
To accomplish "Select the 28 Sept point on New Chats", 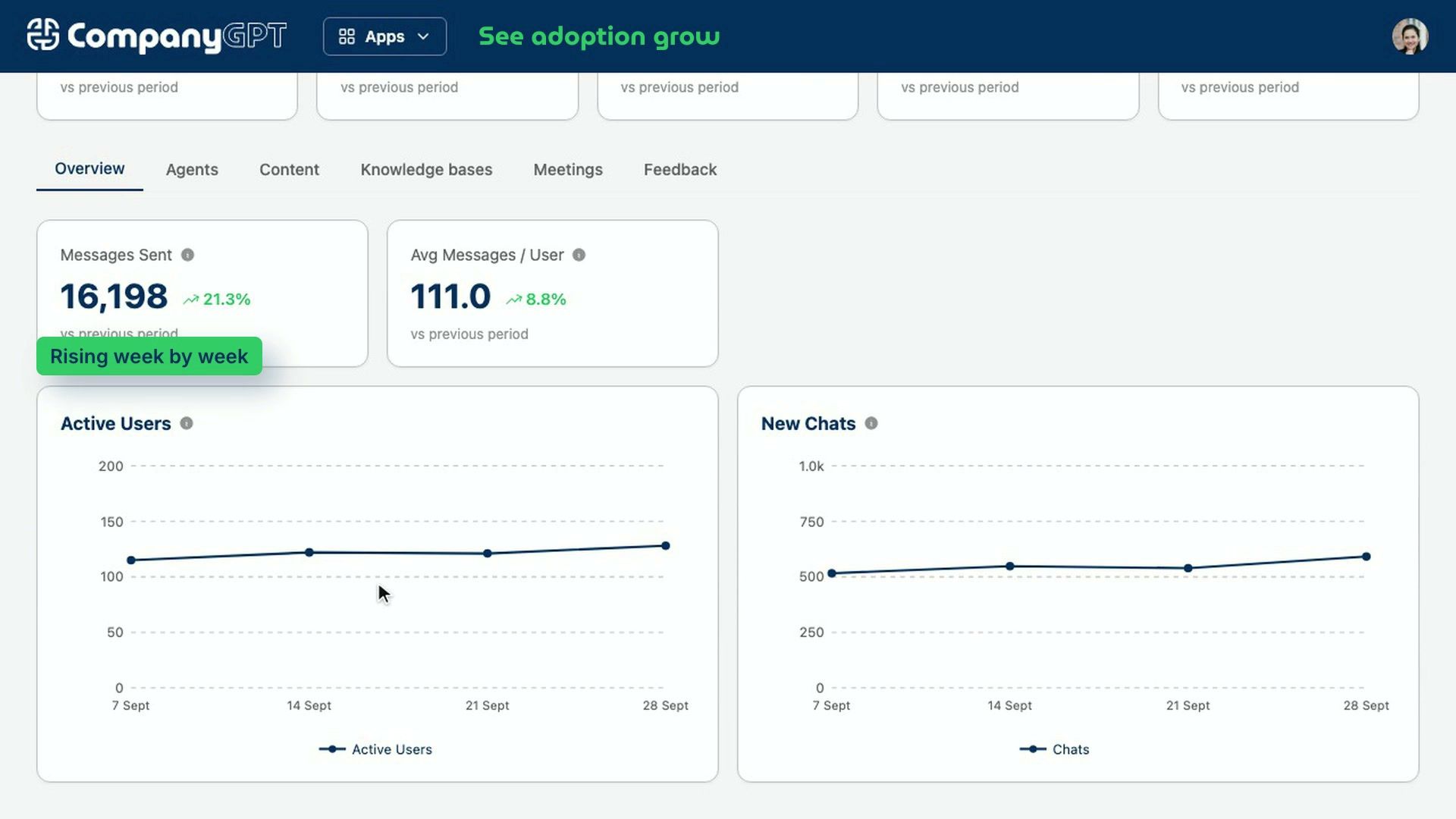I will (x=1367, y=557).
